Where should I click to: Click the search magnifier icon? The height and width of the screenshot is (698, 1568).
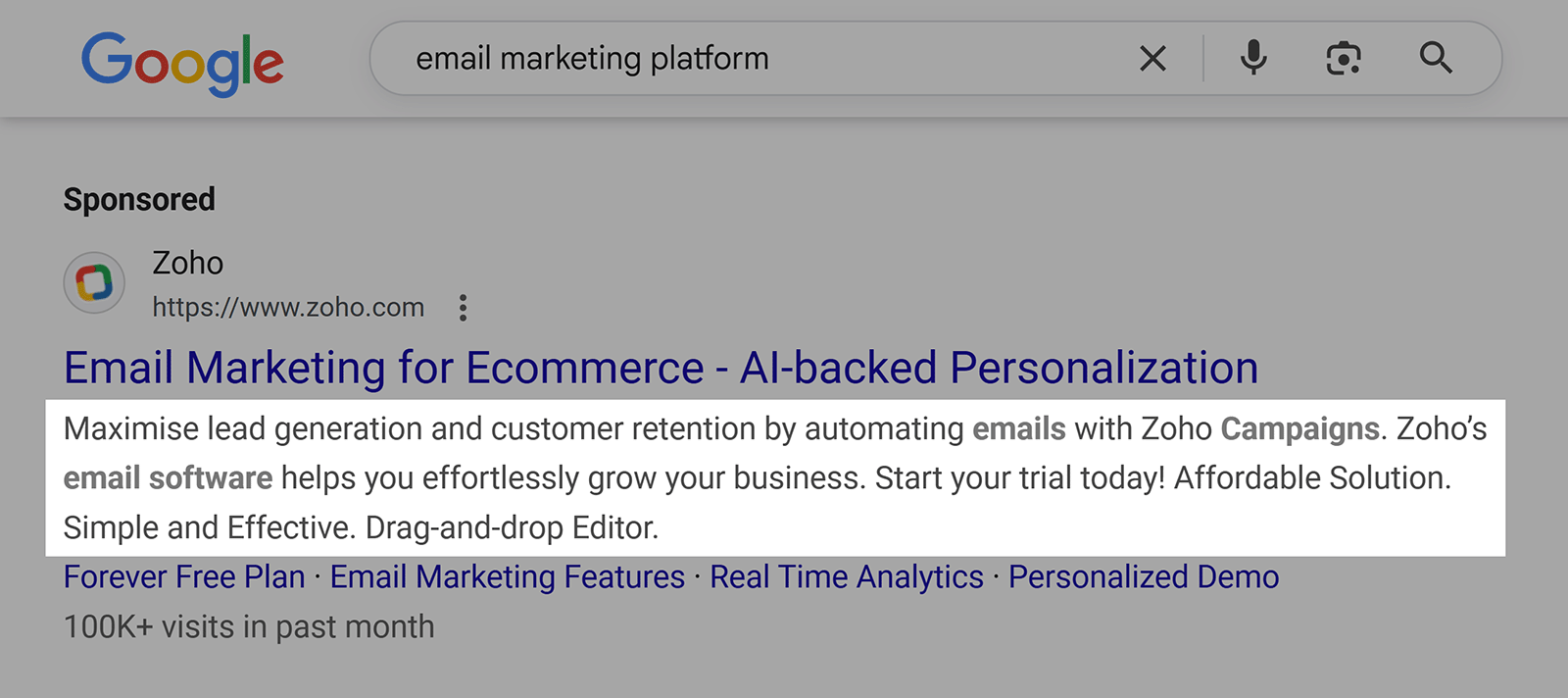(1435, 58)
